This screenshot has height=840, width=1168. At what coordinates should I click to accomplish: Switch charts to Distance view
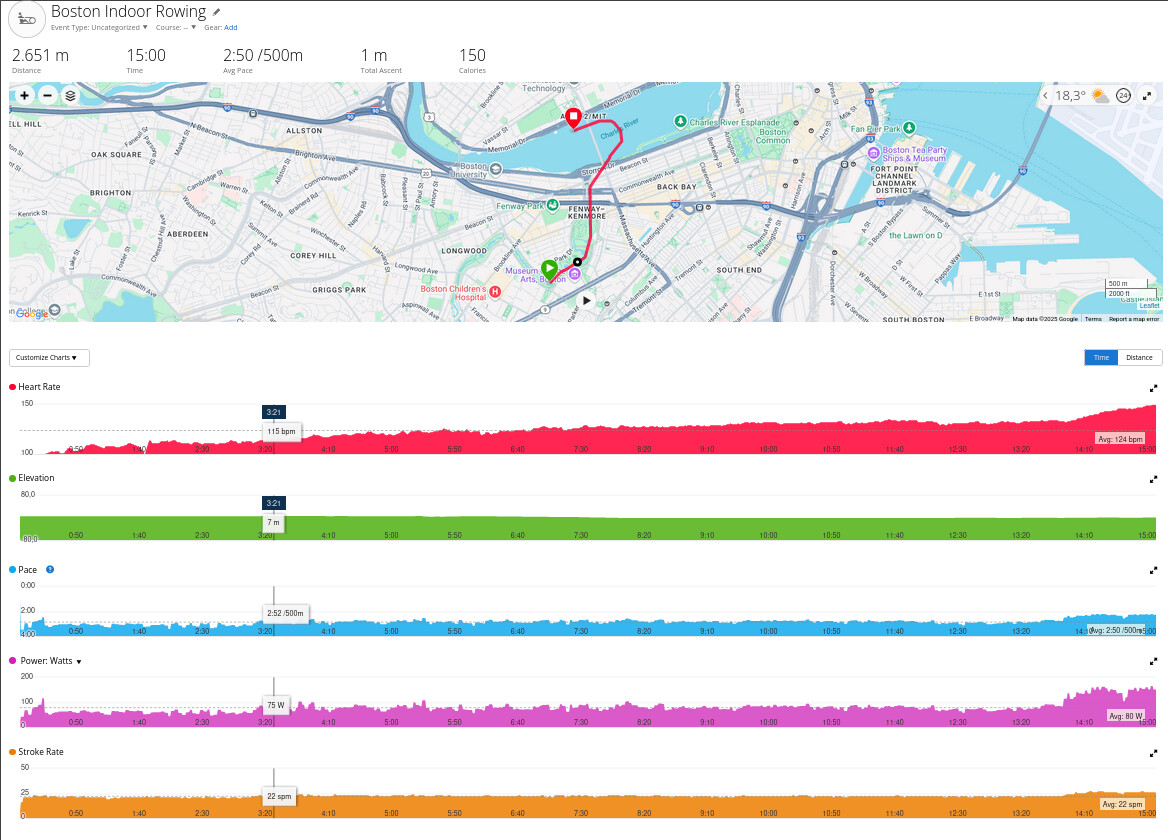1139,357
